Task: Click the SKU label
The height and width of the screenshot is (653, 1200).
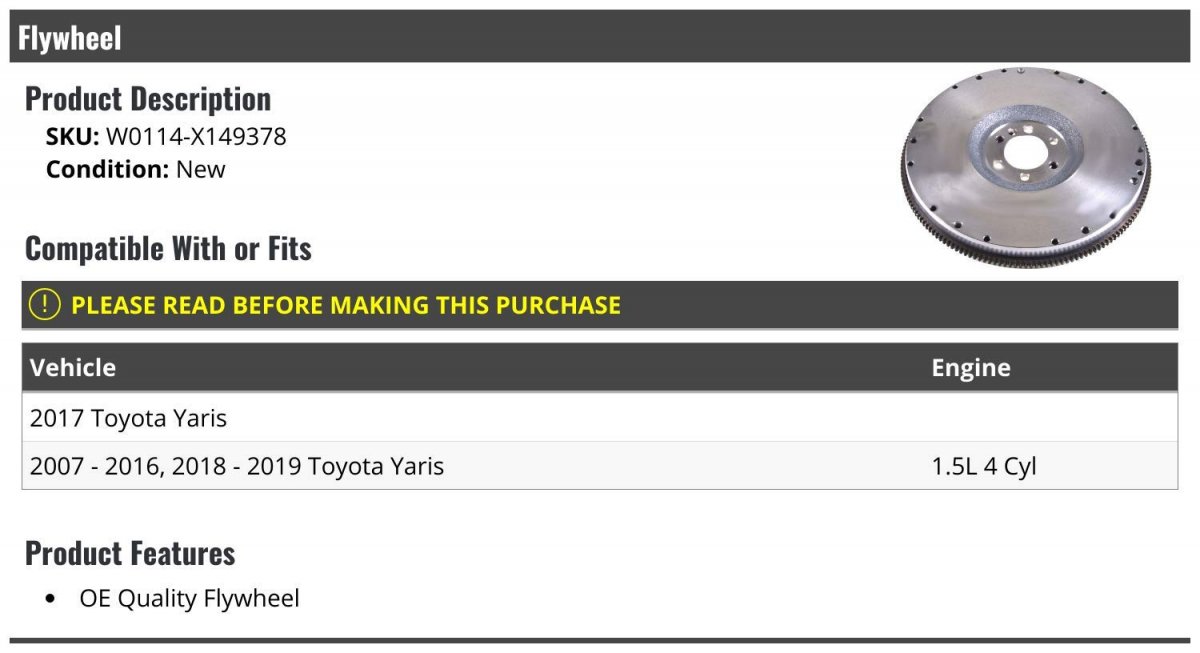Action: pos(72,137)
